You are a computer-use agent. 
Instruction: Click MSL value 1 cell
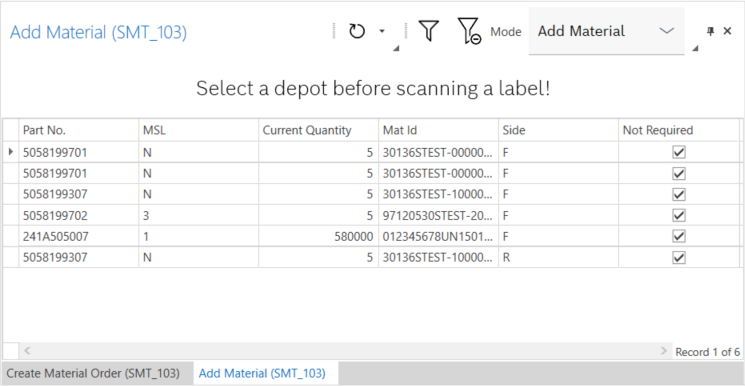point(199,236)
